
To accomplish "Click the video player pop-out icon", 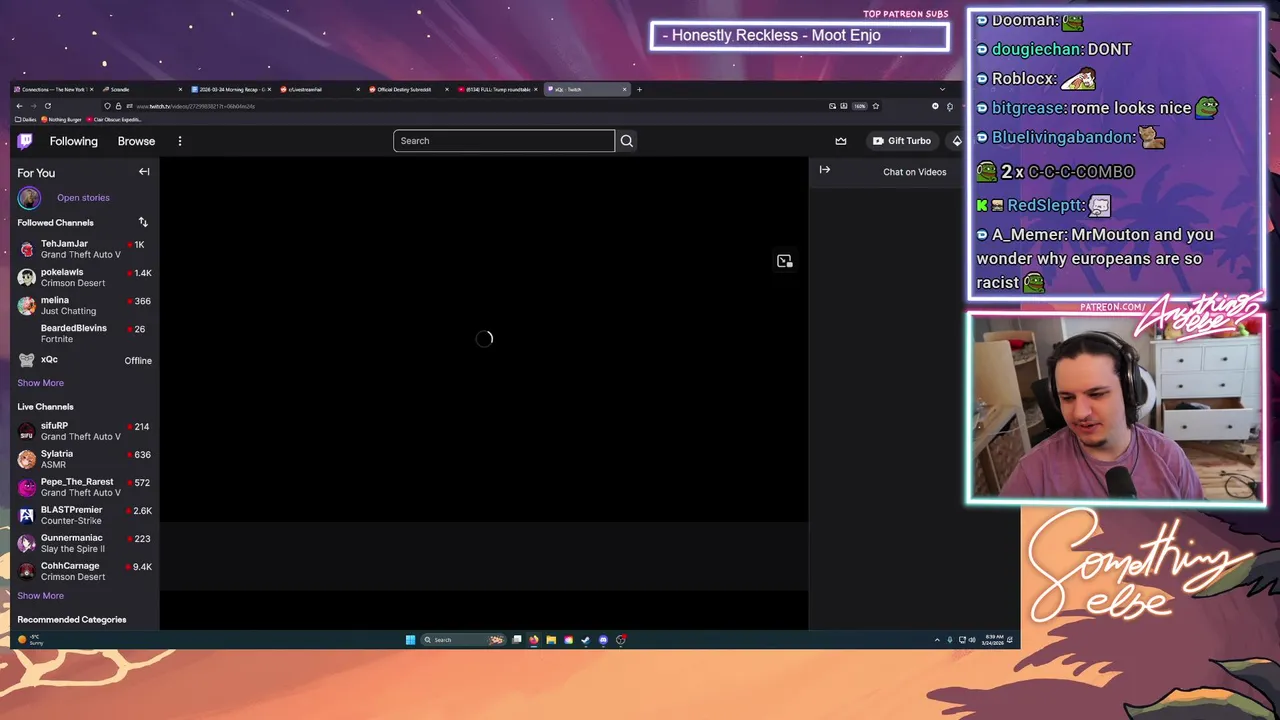I will click(784, 261).
